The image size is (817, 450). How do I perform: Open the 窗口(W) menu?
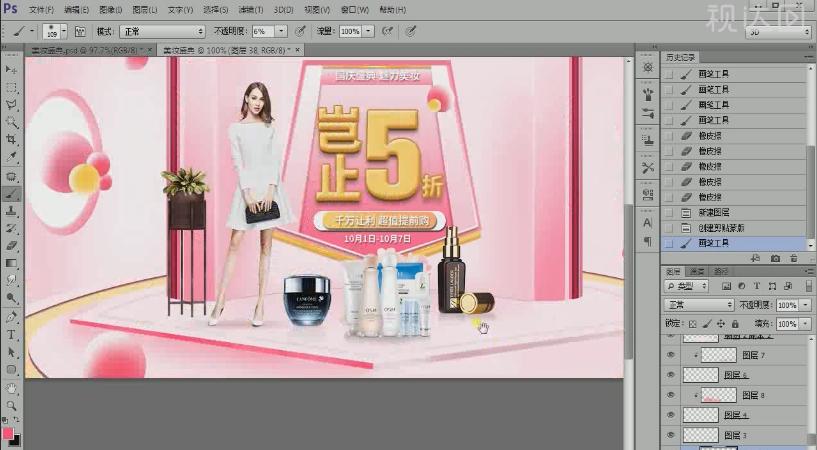355,10
